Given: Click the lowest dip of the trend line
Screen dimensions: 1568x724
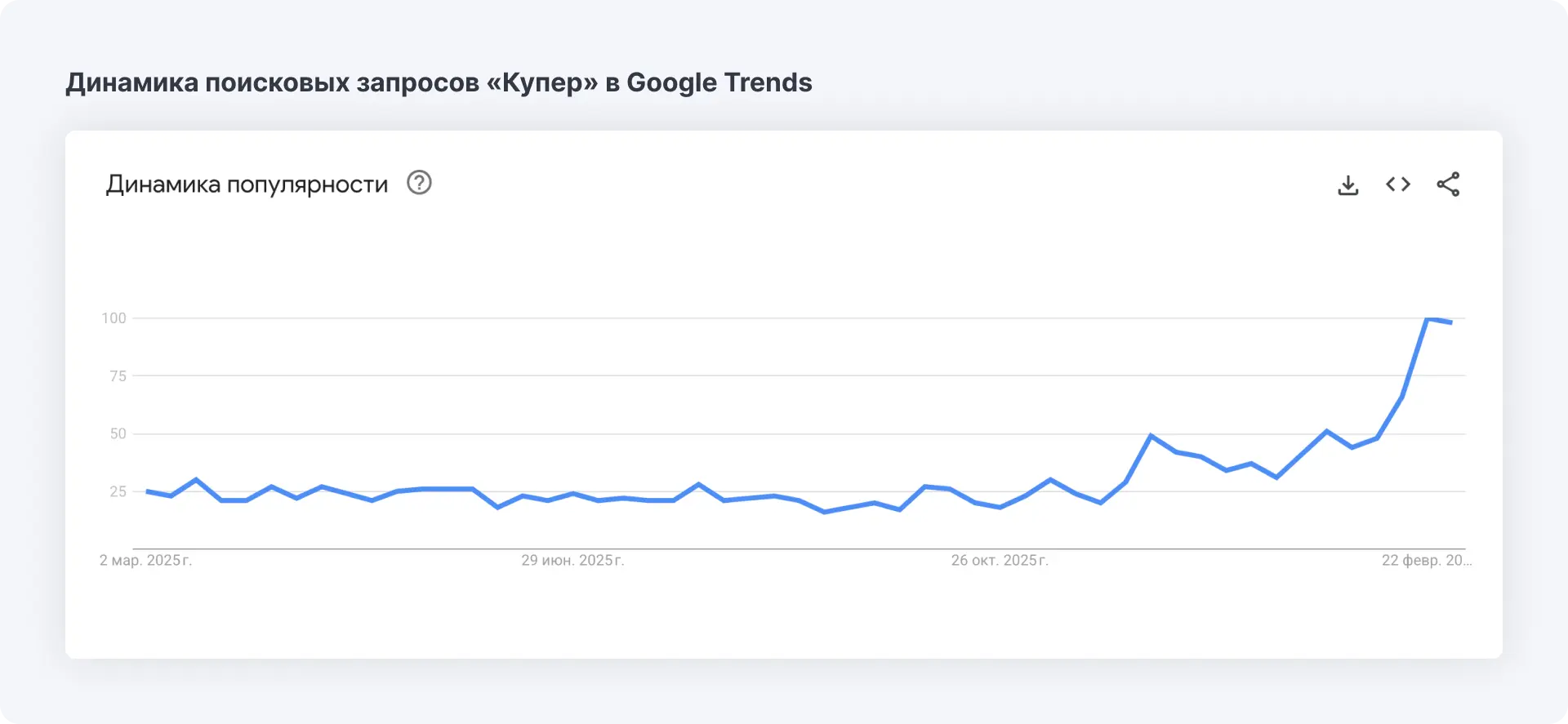Looking at the screenshot, I should 824,512.
